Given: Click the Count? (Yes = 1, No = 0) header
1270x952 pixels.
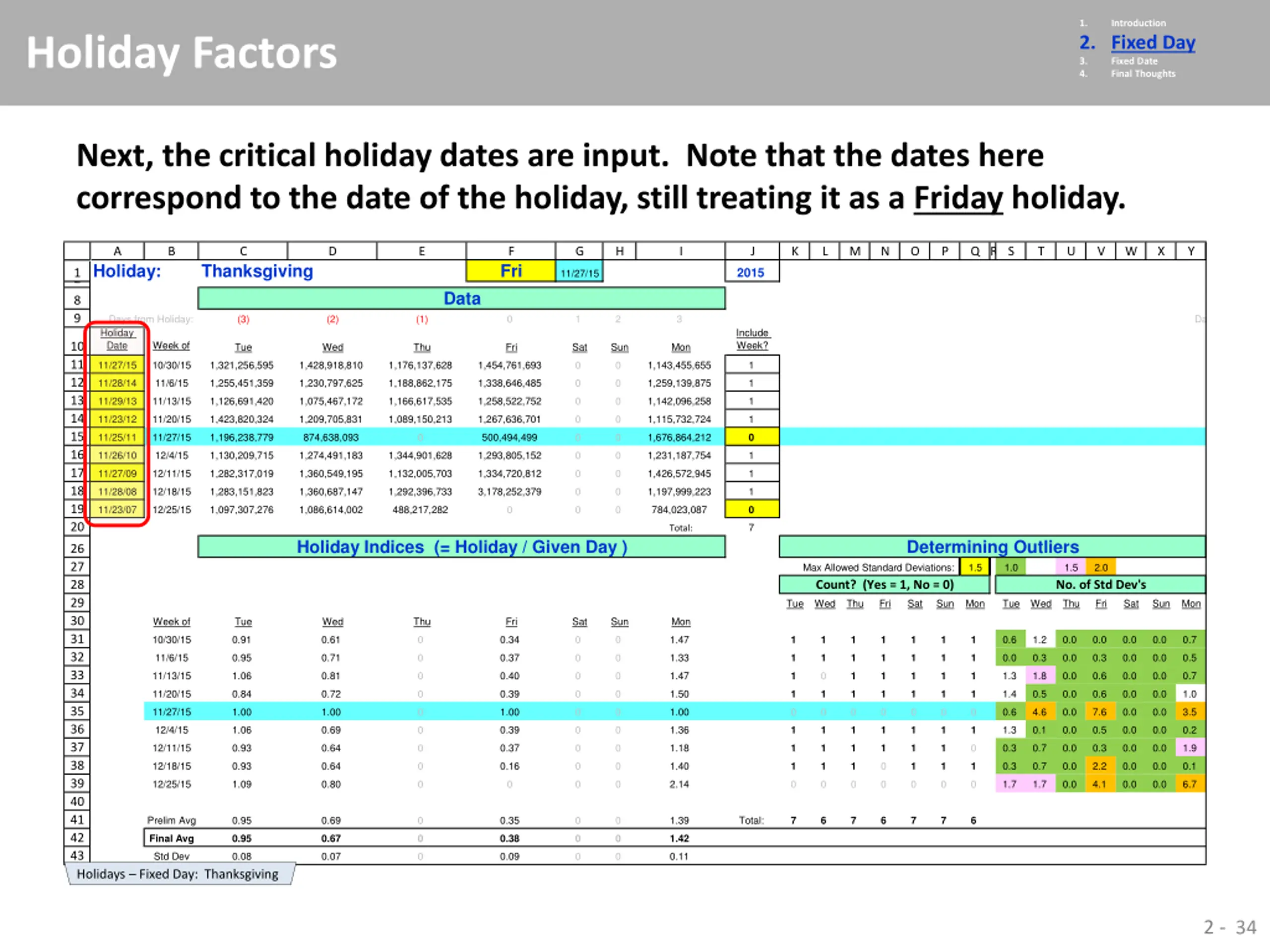Looking at the screenshot, I should (885, 584).
